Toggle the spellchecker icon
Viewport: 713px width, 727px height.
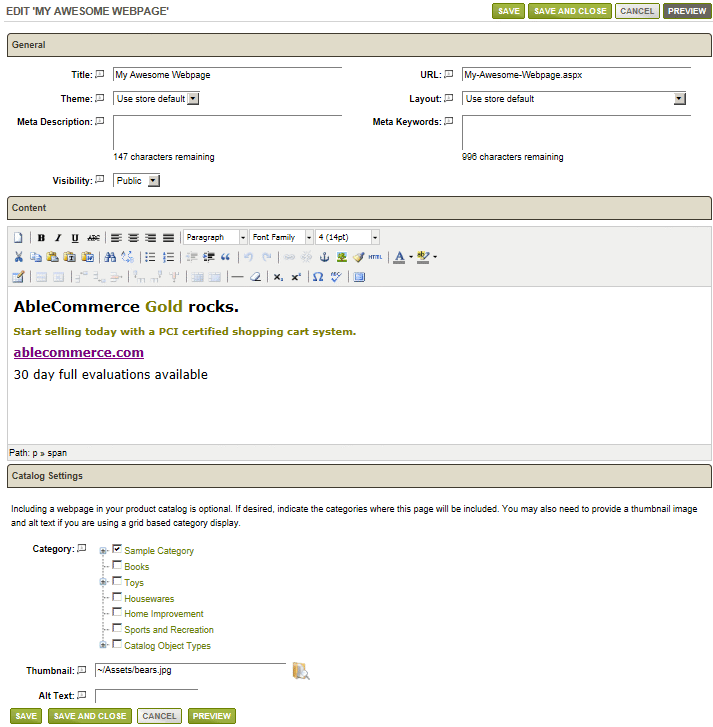[x=336, y=277]
